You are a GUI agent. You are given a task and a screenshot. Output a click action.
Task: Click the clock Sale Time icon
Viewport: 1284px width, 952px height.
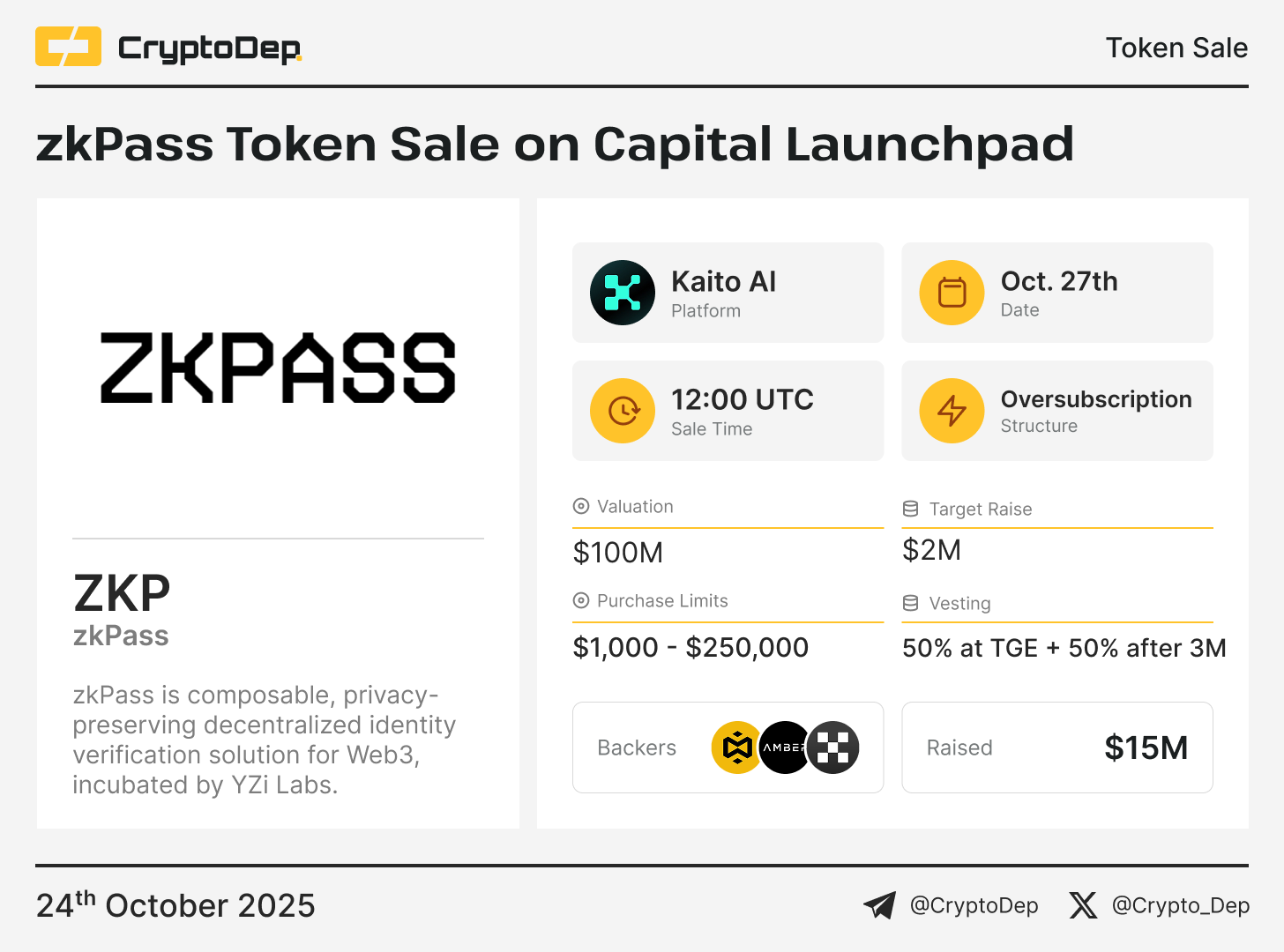click(623, 411)
